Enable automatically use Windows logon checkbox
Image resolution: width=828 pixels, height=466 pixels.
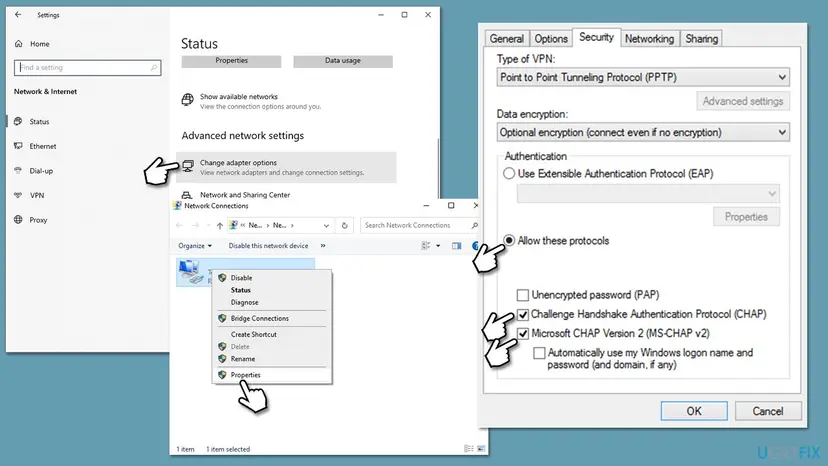tap(539, 353)
